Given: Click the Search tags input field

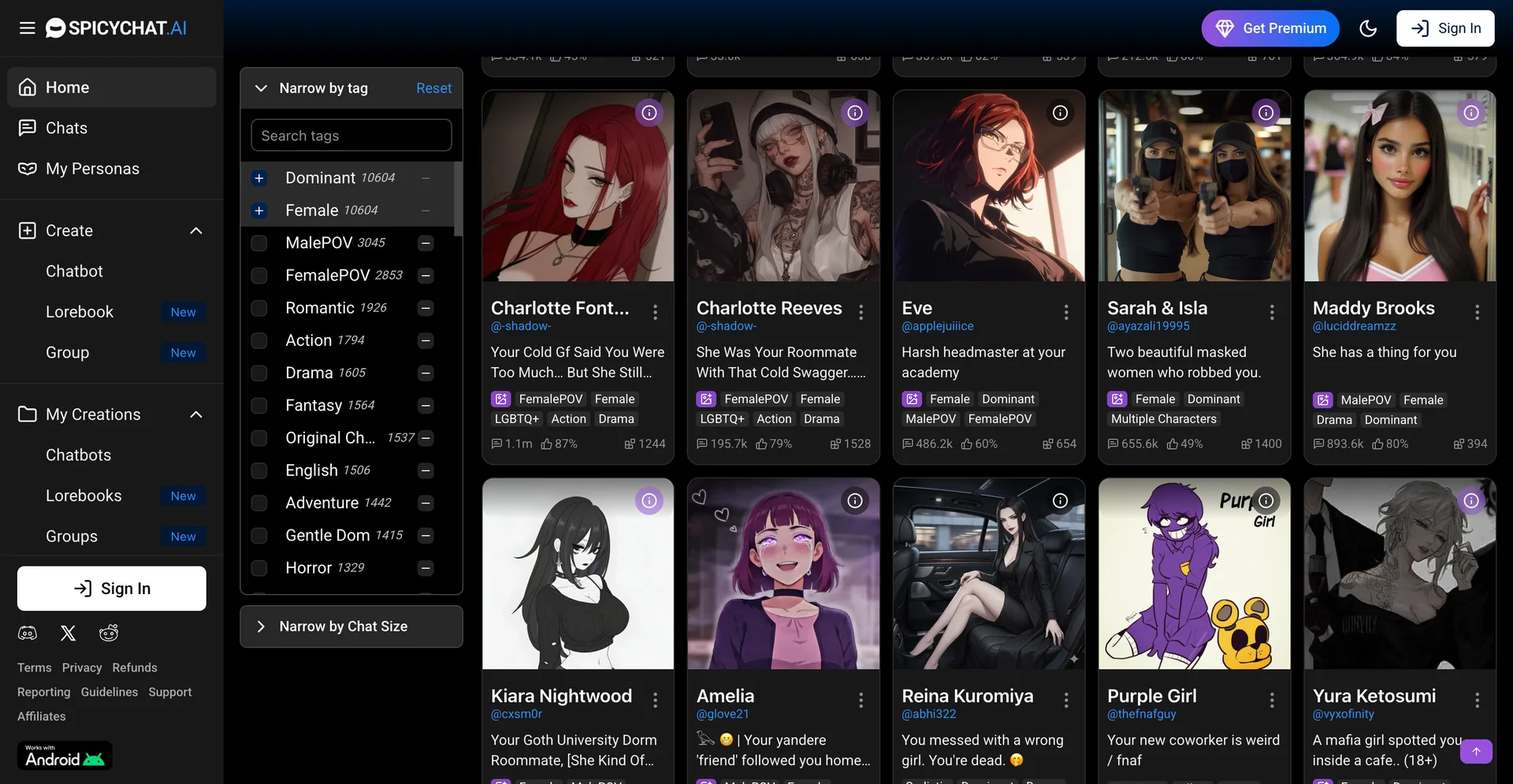Looking at the screenshot, I should tap(351, 135).
